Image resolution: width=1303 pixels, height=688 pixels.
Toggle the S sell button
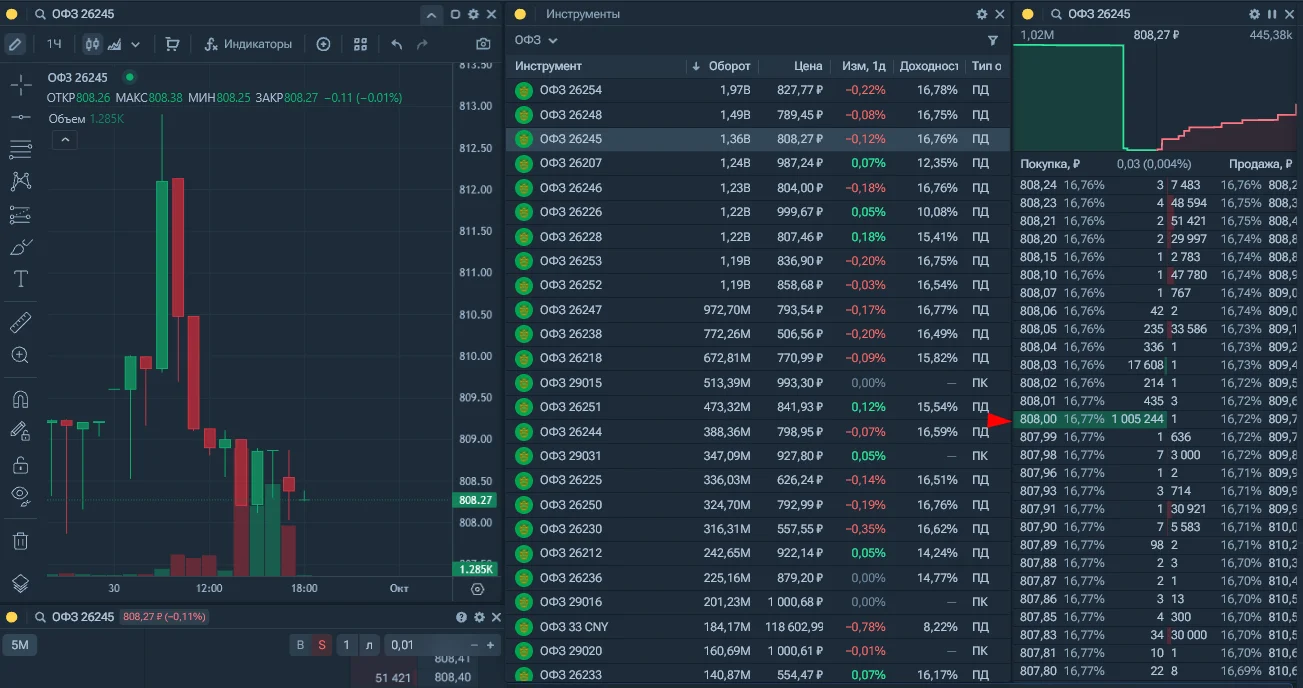click(x=321, y=645)
